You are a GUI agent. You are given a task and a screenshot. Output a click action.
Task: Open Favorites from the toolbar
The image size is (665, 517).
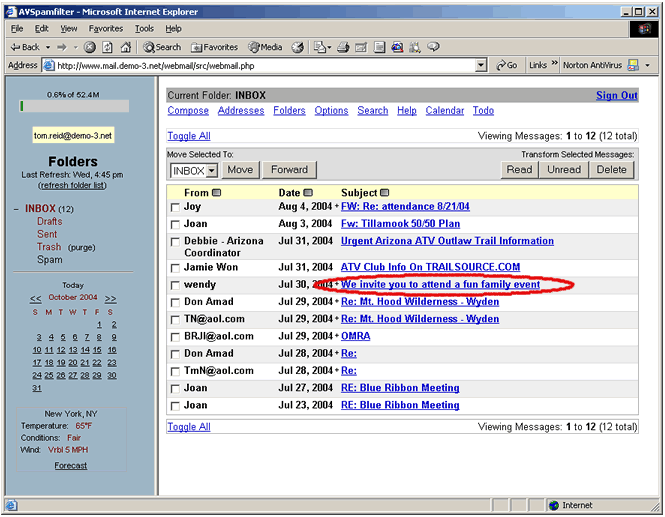(214, 47)
